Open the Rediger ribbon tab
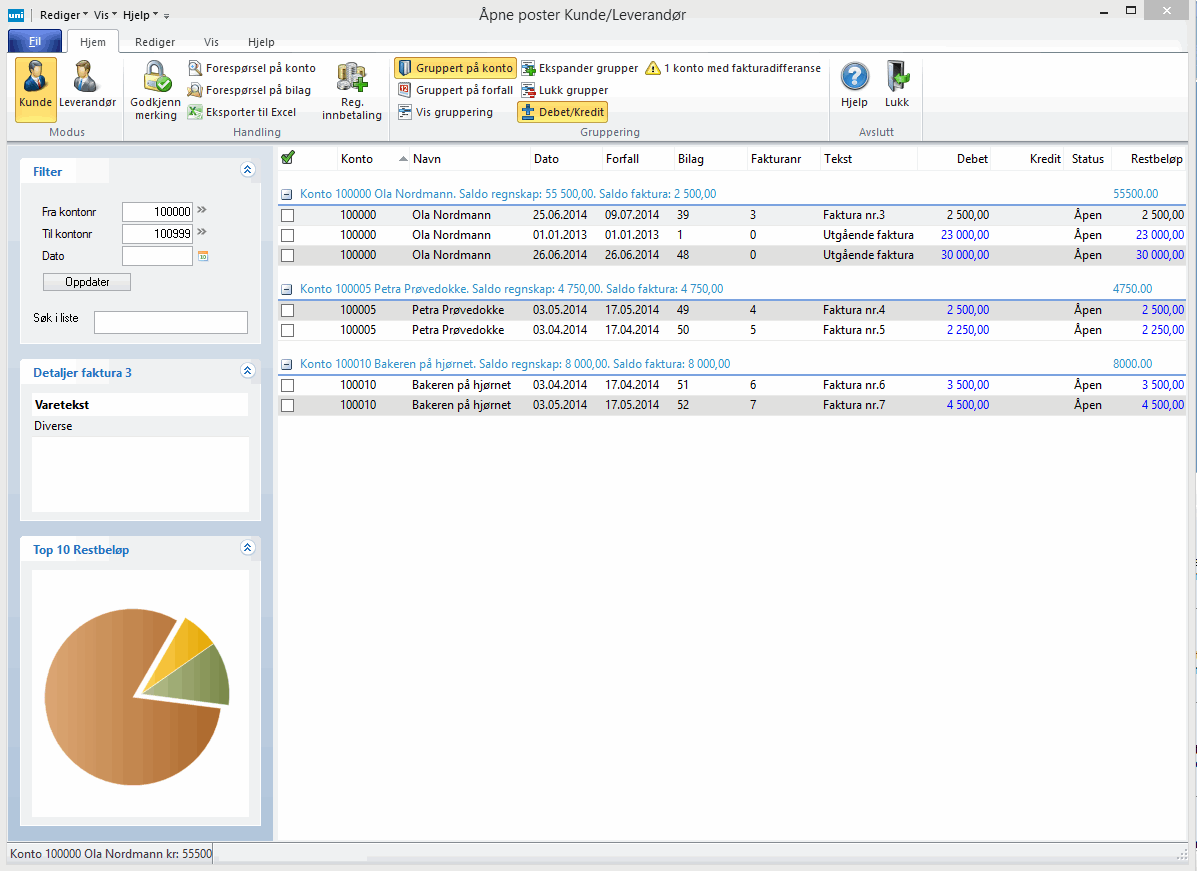The width and height of the screenshot is (1197, 871). pyautogui.click(x=155, y=42)
